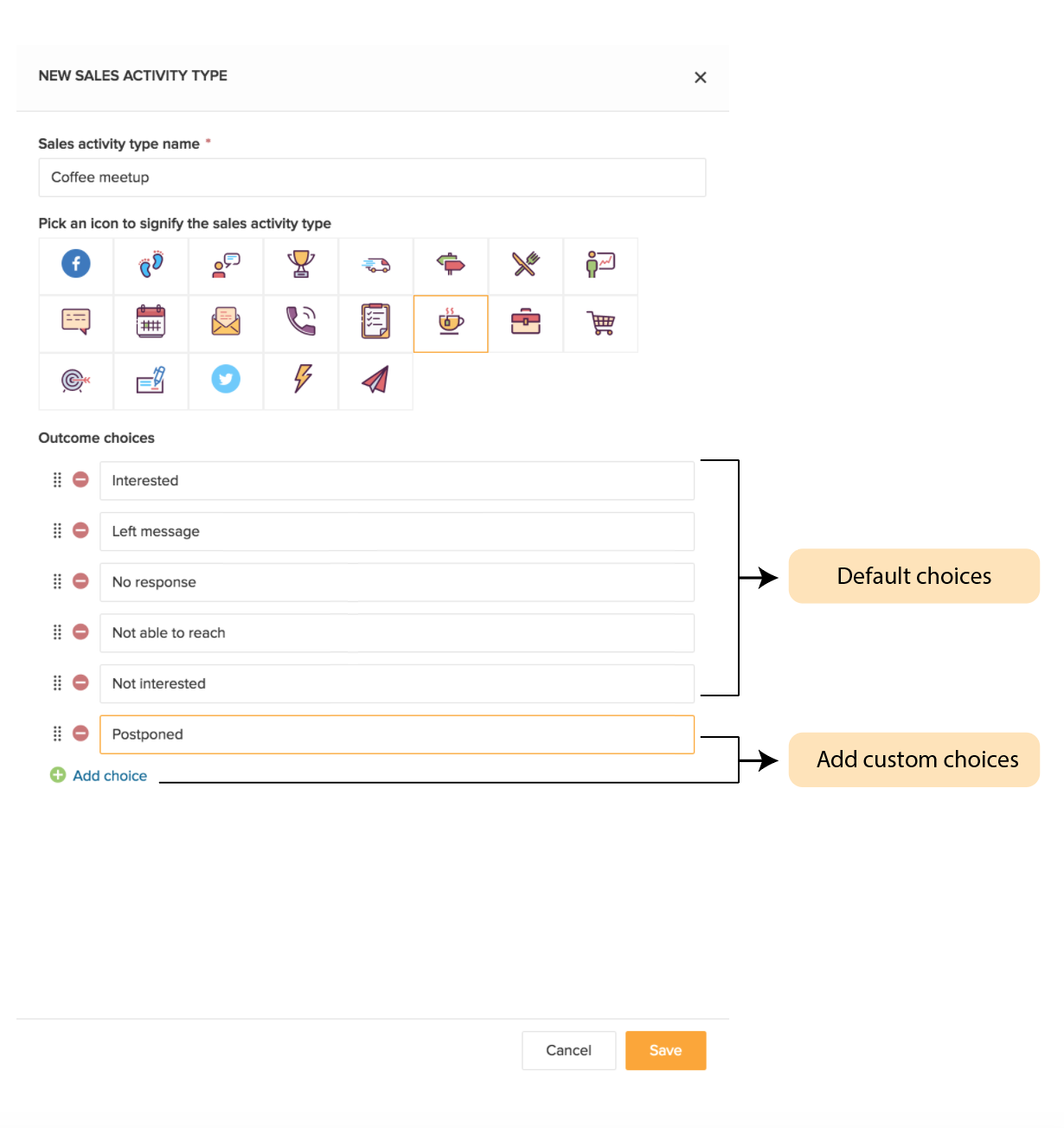Close the New Sales Activity Type dialog
This screenshot has height=1128, width=1064.
pyautogui.click(x=701, y=77)
